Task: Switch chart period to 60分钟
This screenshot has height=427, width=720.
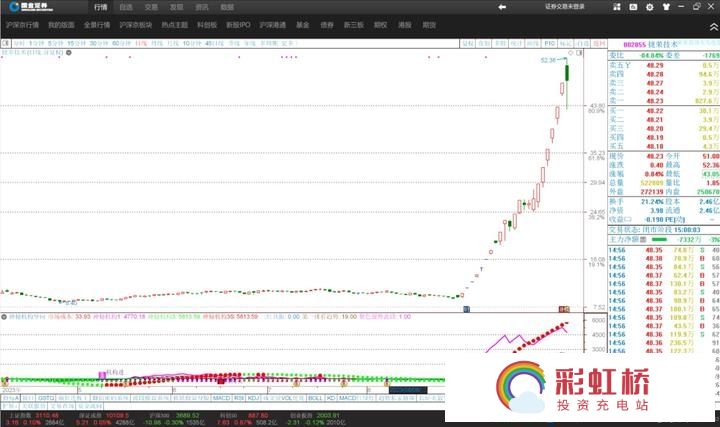Action: pos(121,43)
